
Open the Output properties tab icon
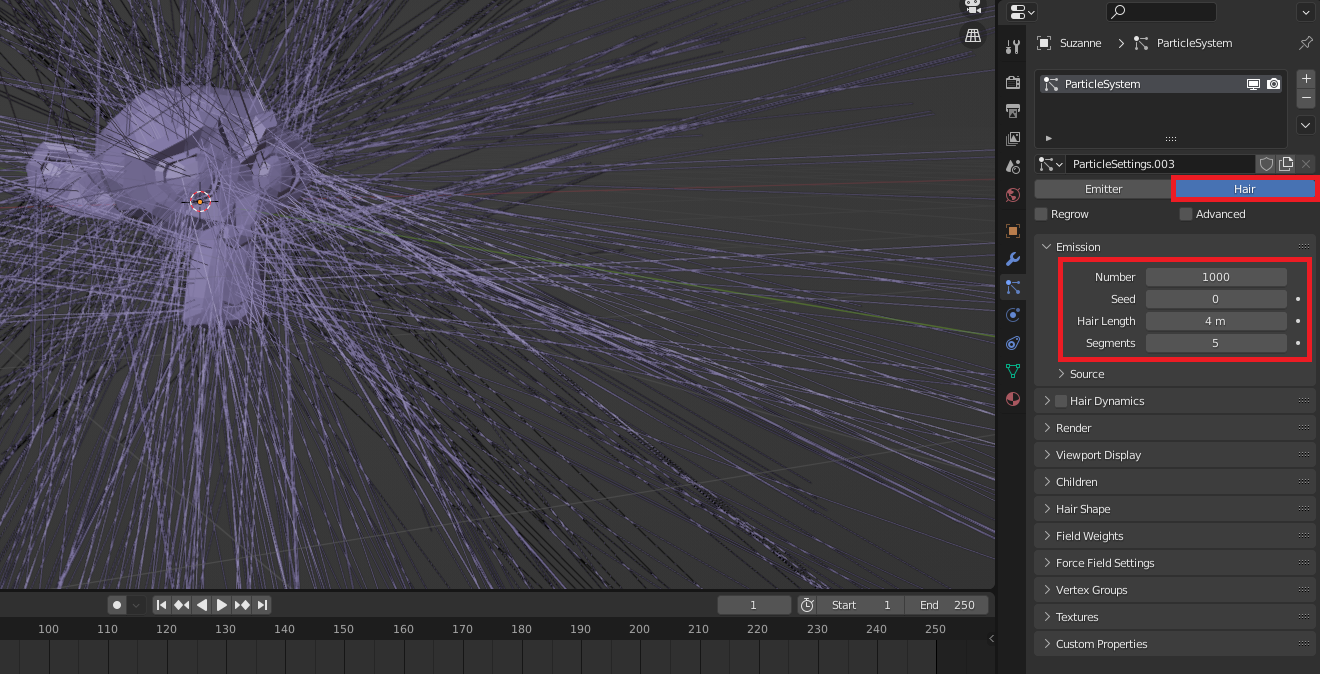tap(1013, 110)
